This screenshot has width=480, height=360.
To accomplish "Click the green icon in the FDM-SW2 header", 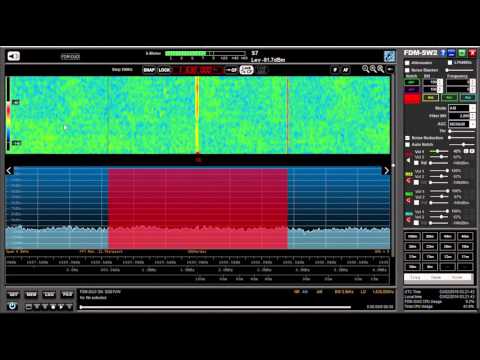I will [462, 53].
